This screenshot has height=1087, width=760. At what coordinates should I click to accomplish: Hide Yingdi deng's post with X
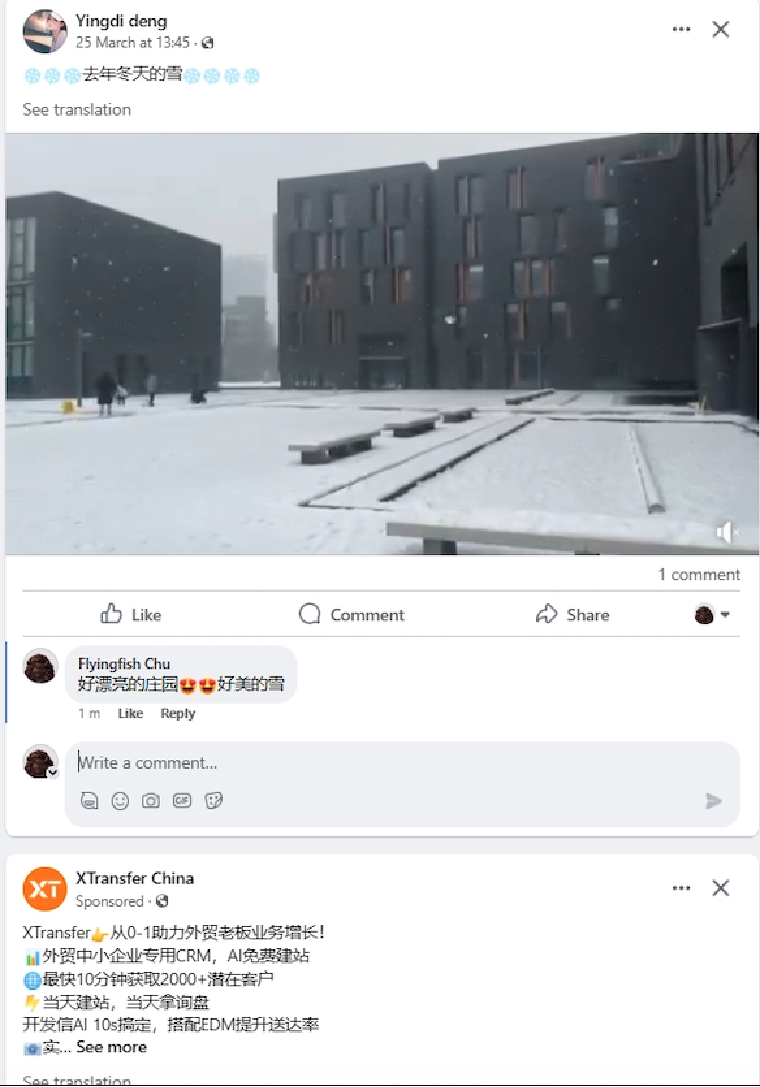tap(720, 29)
